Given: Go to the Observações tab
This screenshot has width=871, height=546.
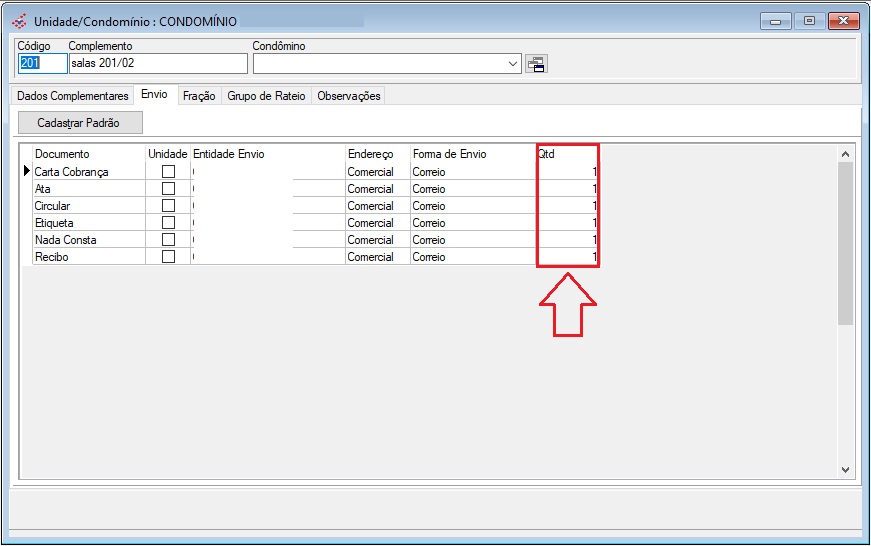Looking at the screenshot, I should (x=348, y=96).
